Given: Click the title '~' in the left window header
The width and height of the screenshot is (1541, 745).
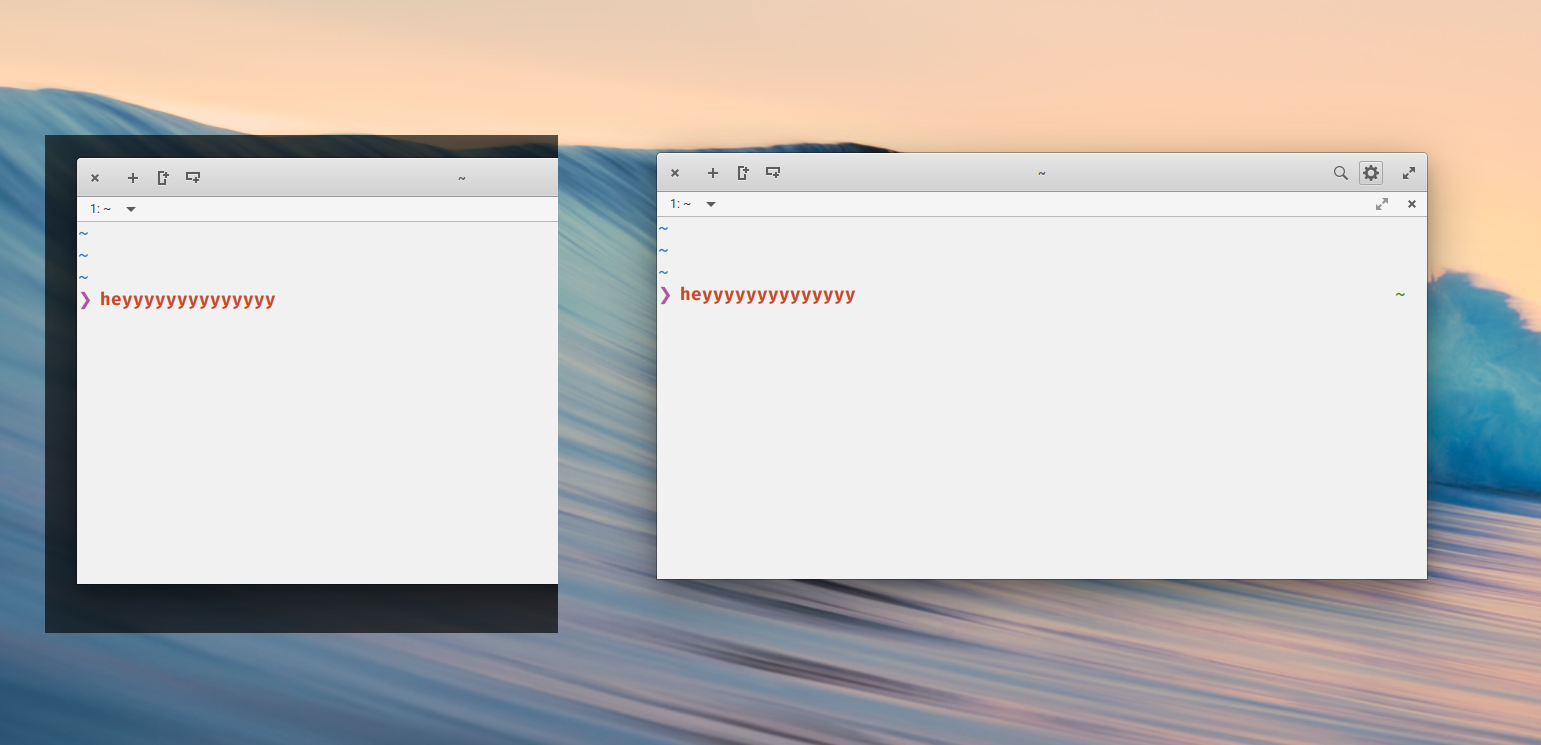Looking at the screenshot, I should point(462,178).
